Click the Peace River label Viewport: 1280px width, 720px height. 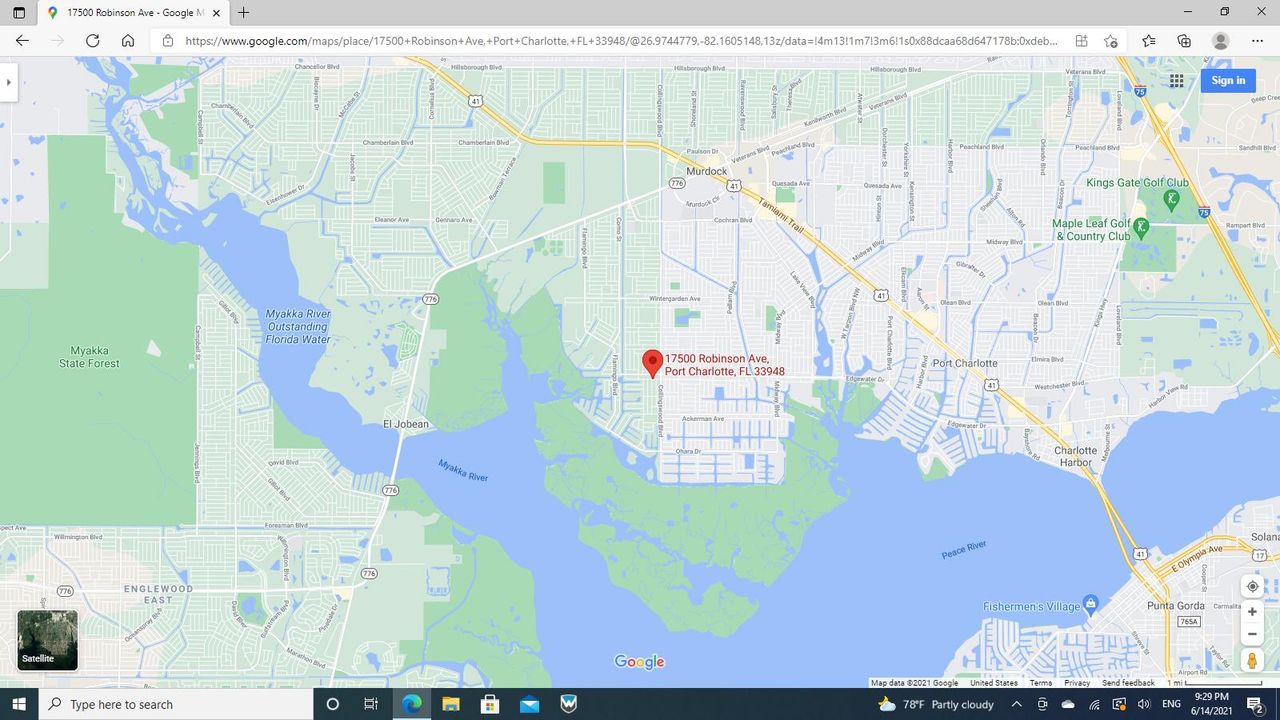coord(964,550)
